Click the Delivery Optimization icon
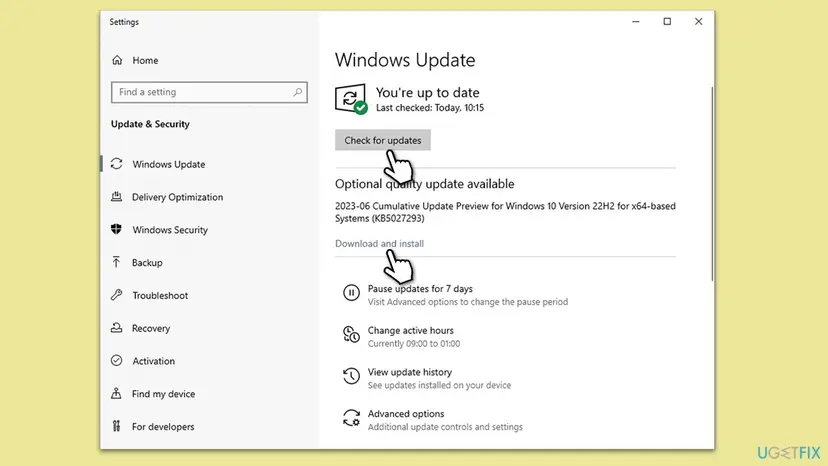The width and height of the screenshot is (828, 466). (117, 197)
